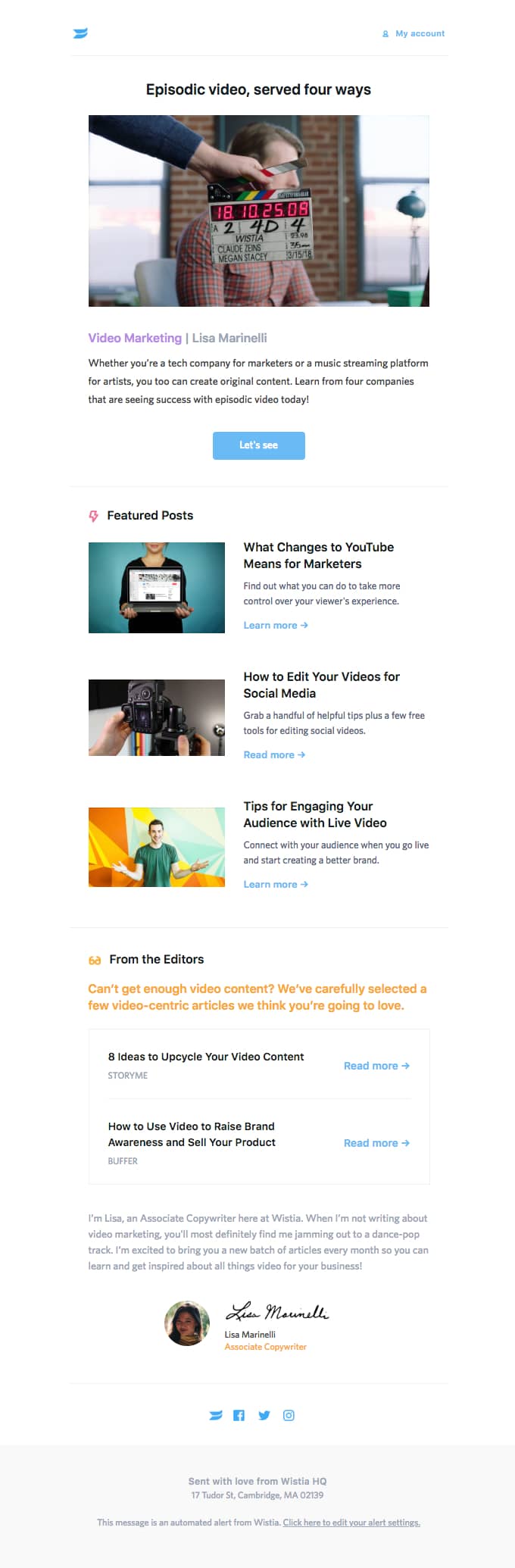Click the Wistia logo in header

tap(80, 33)
